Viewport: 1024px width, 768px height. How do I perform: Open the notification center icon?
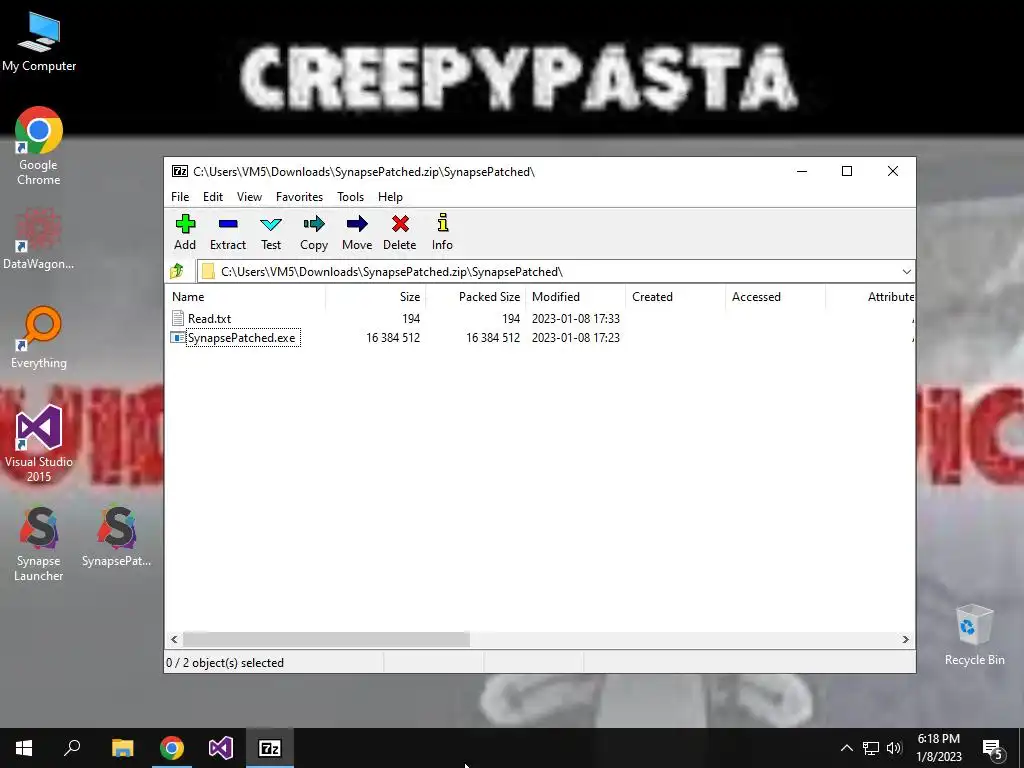coord(993,748)
